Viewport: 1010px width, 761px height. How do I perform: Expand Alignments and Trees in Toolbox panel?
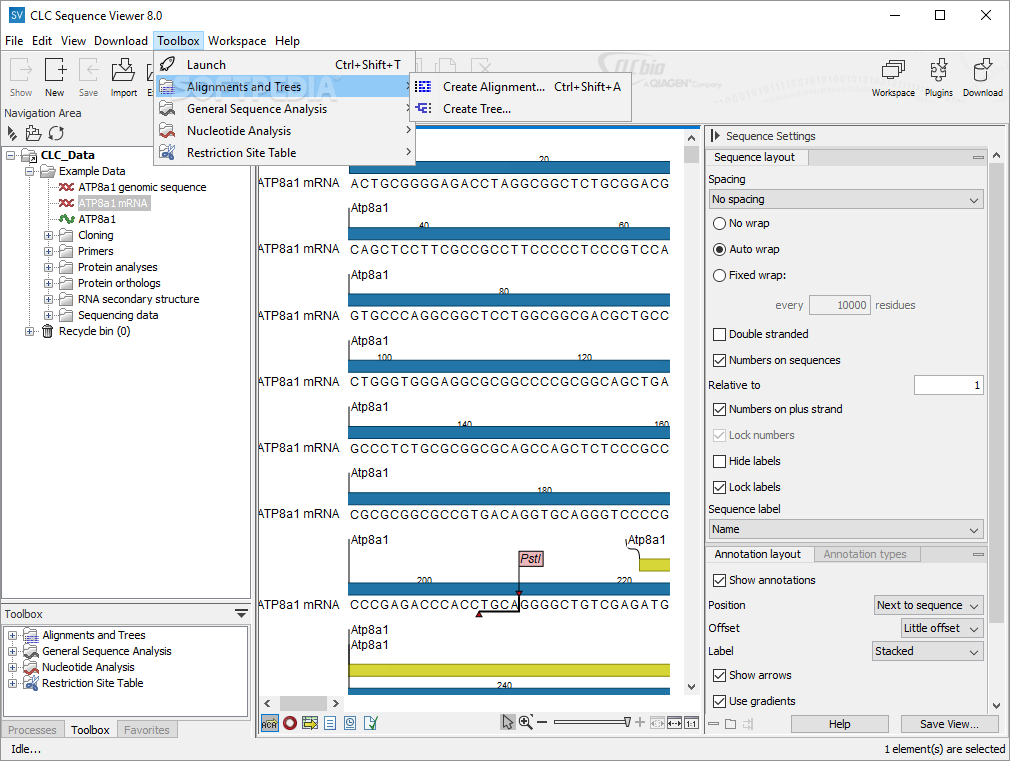(12, 635)
